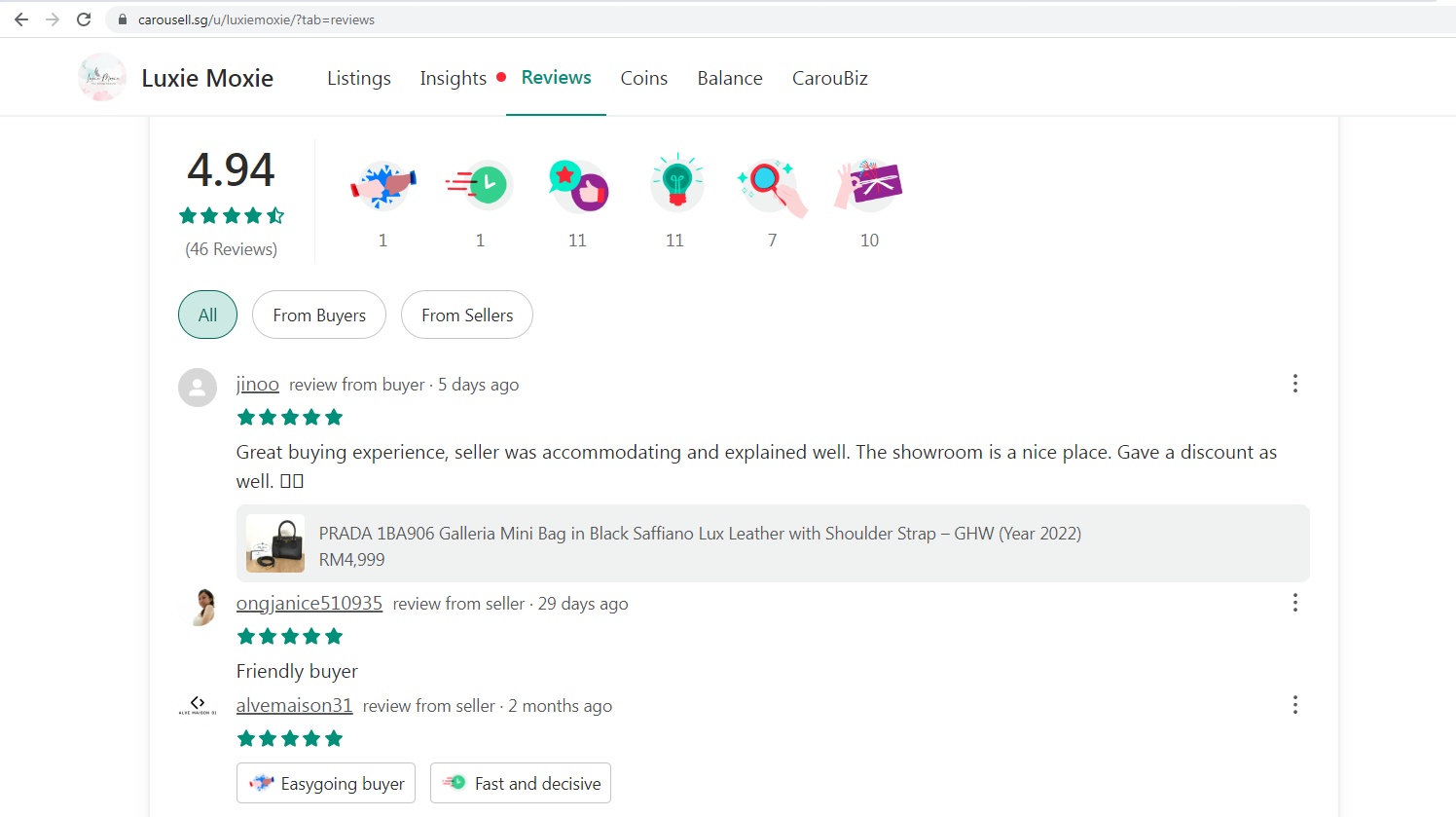Click the handshake badge icon with count 1
The image size is (1456, 817).
click(x=383, y=185)
